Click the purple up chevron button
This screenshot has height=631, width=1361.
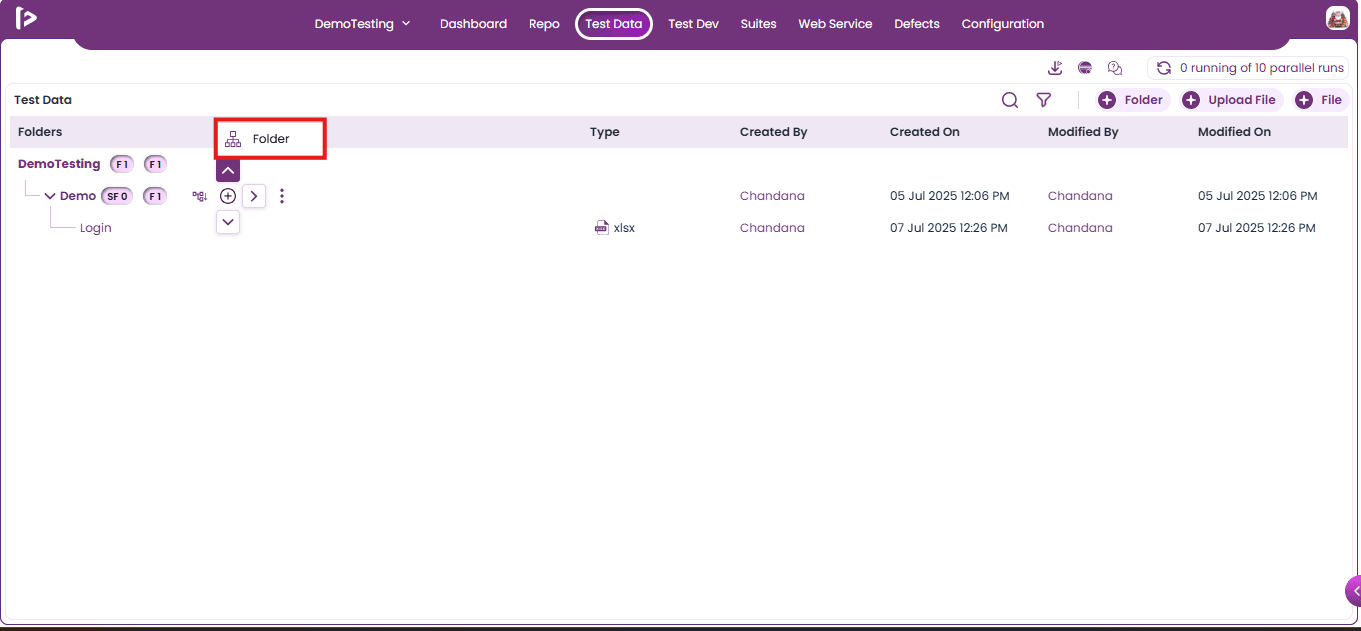click(228, 170)
